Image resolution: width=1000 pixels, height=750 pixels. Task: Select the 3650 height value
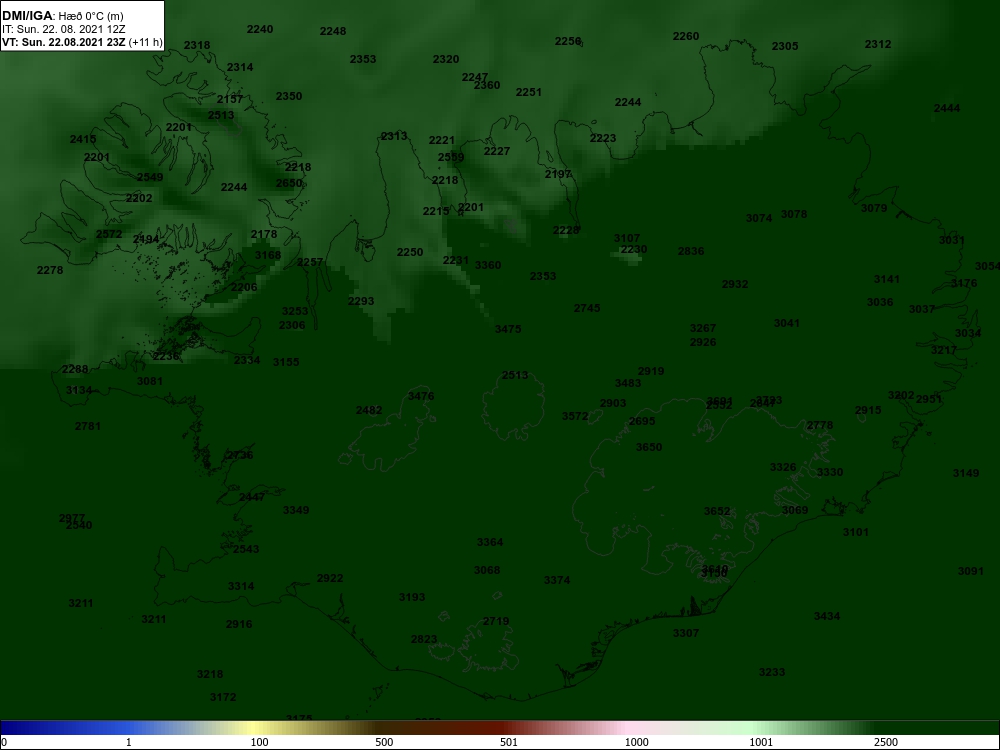click(649, 447)
